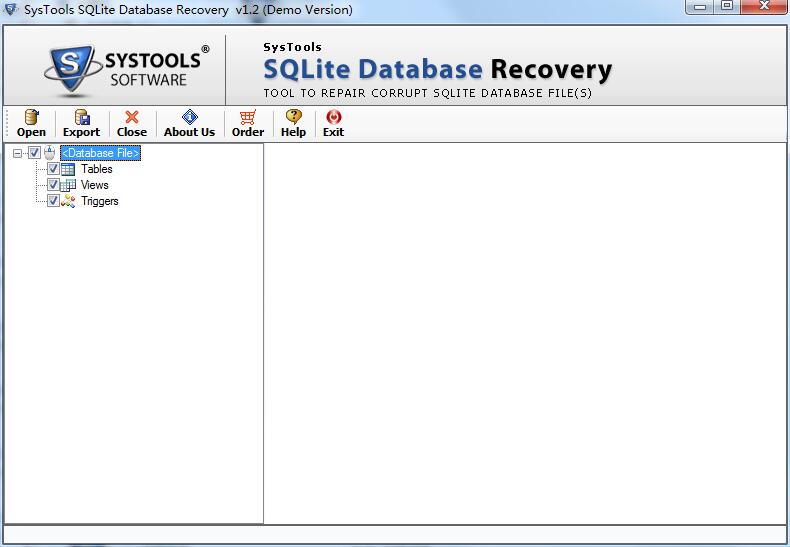Click the title bar app icon
This screenshot has width=790, height=547.
pos(10,9)
